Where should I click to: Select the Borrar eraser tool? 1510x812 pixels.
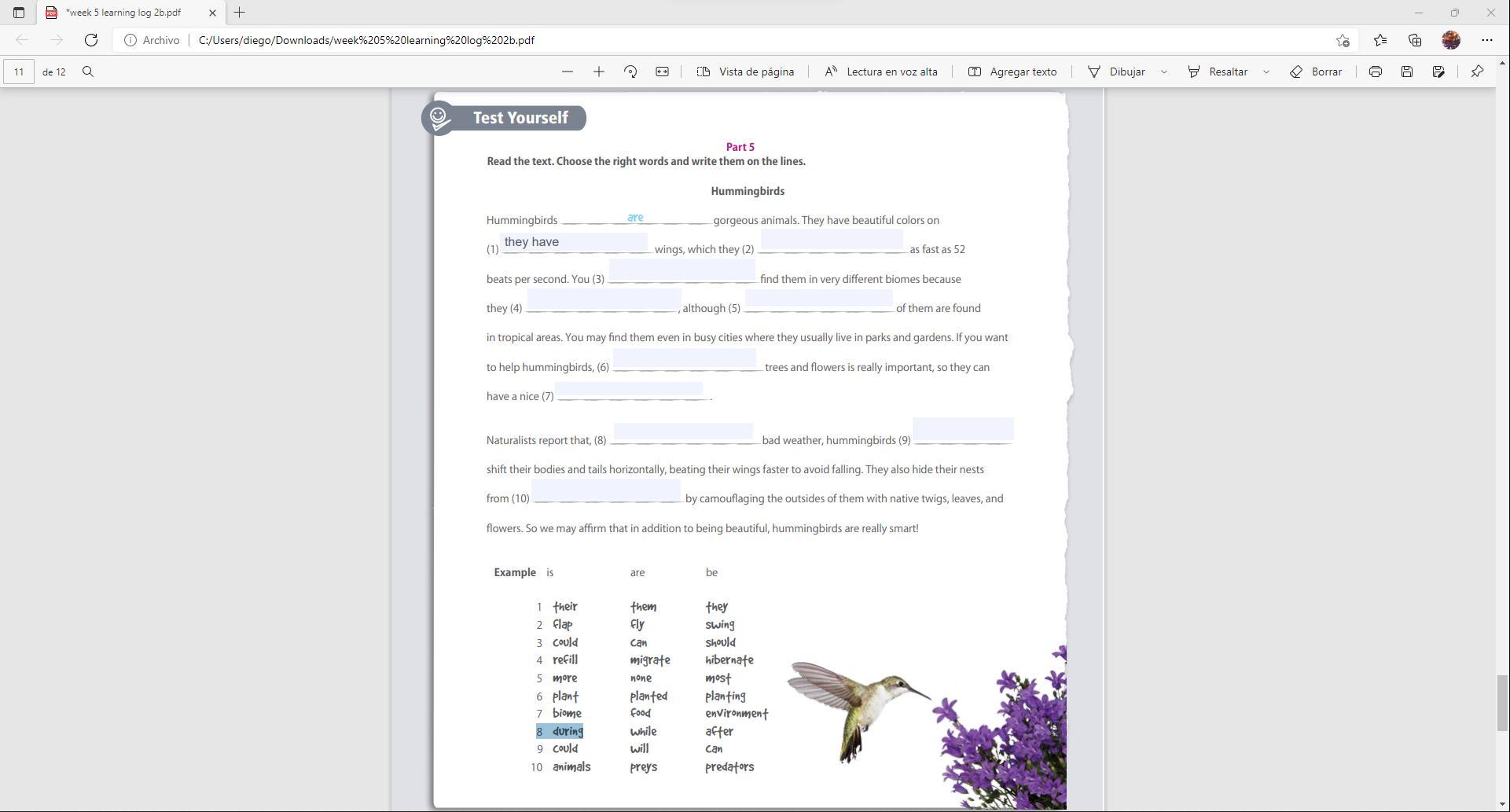pyautogui.click(x=1316, y=72)
